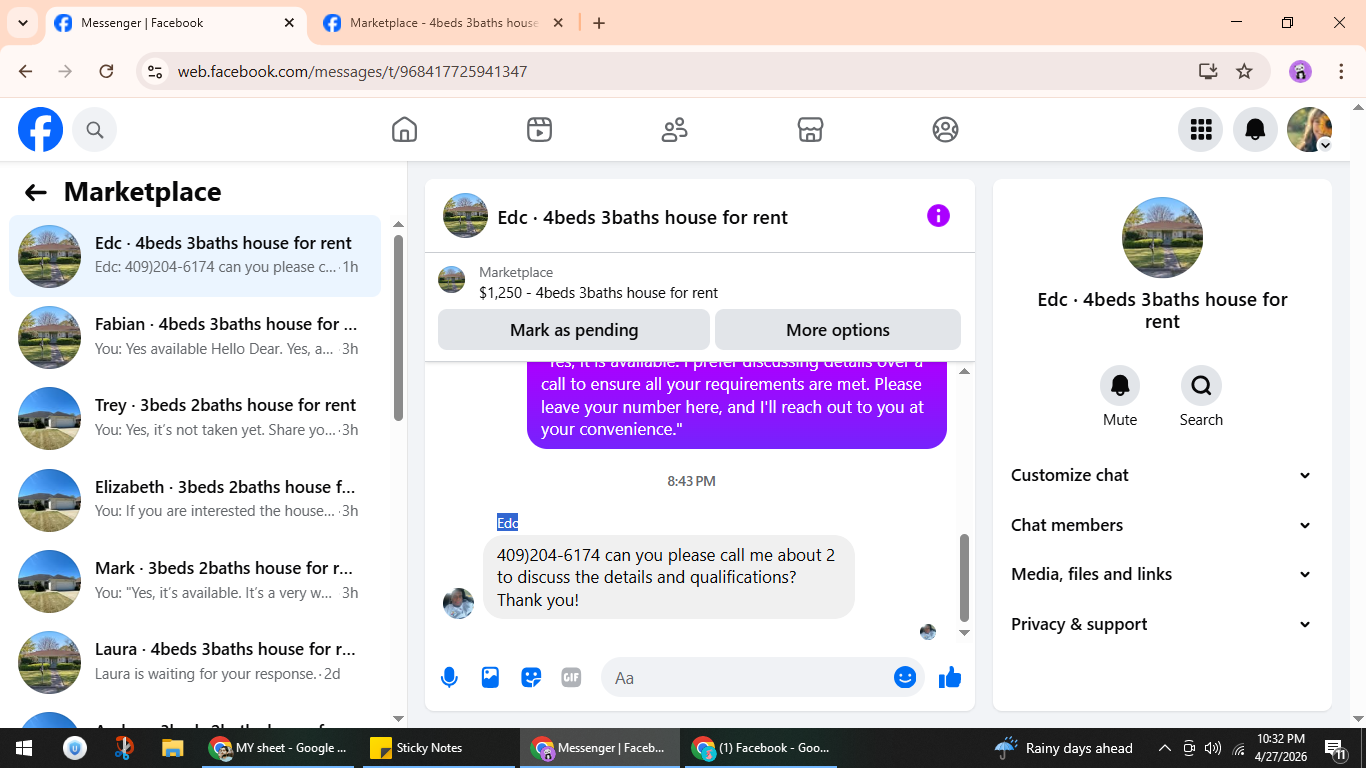The image size is (1366, 768).
Task: Mark the listing as pending
Action: pos(574,330)
